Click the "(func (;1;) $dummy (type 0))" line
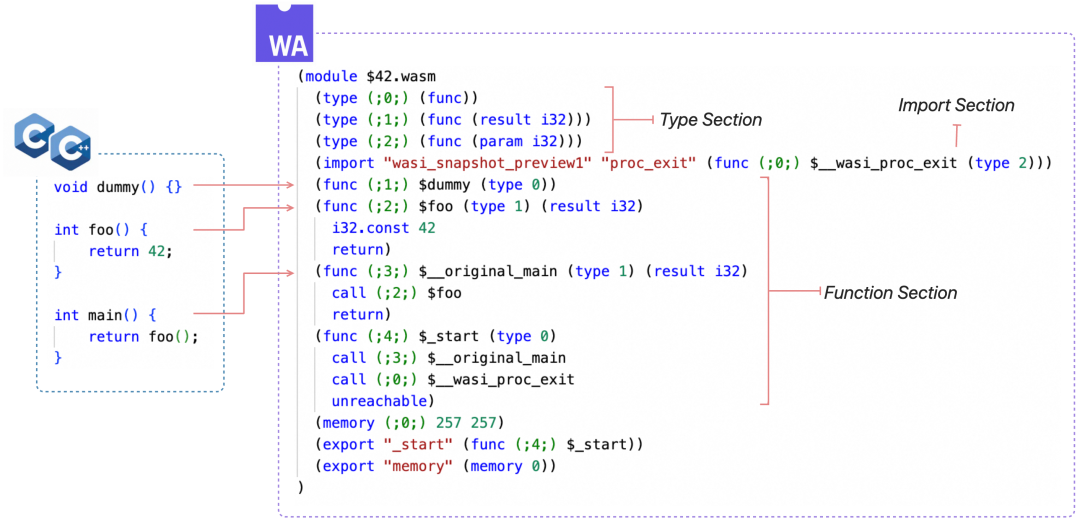The image size is (1080, 519). [x=435, y=186]
